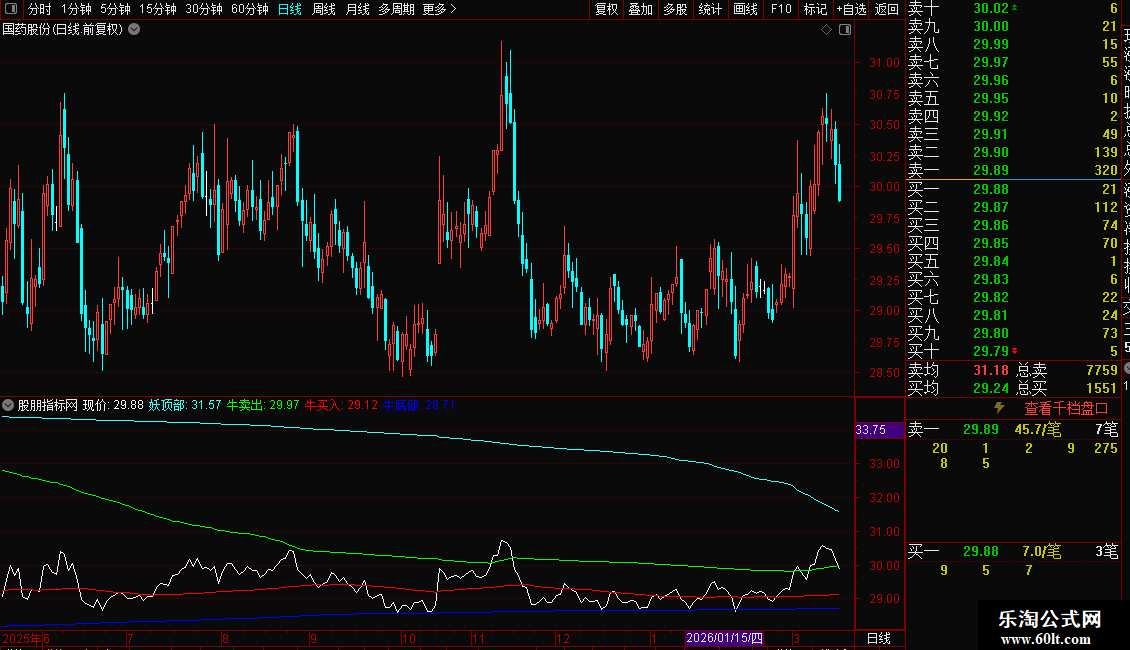This screenshot has width=1130, height=650.
Task: Open the 画线 drawing tool
Action: pyautogui.click(x=745, y=9)
